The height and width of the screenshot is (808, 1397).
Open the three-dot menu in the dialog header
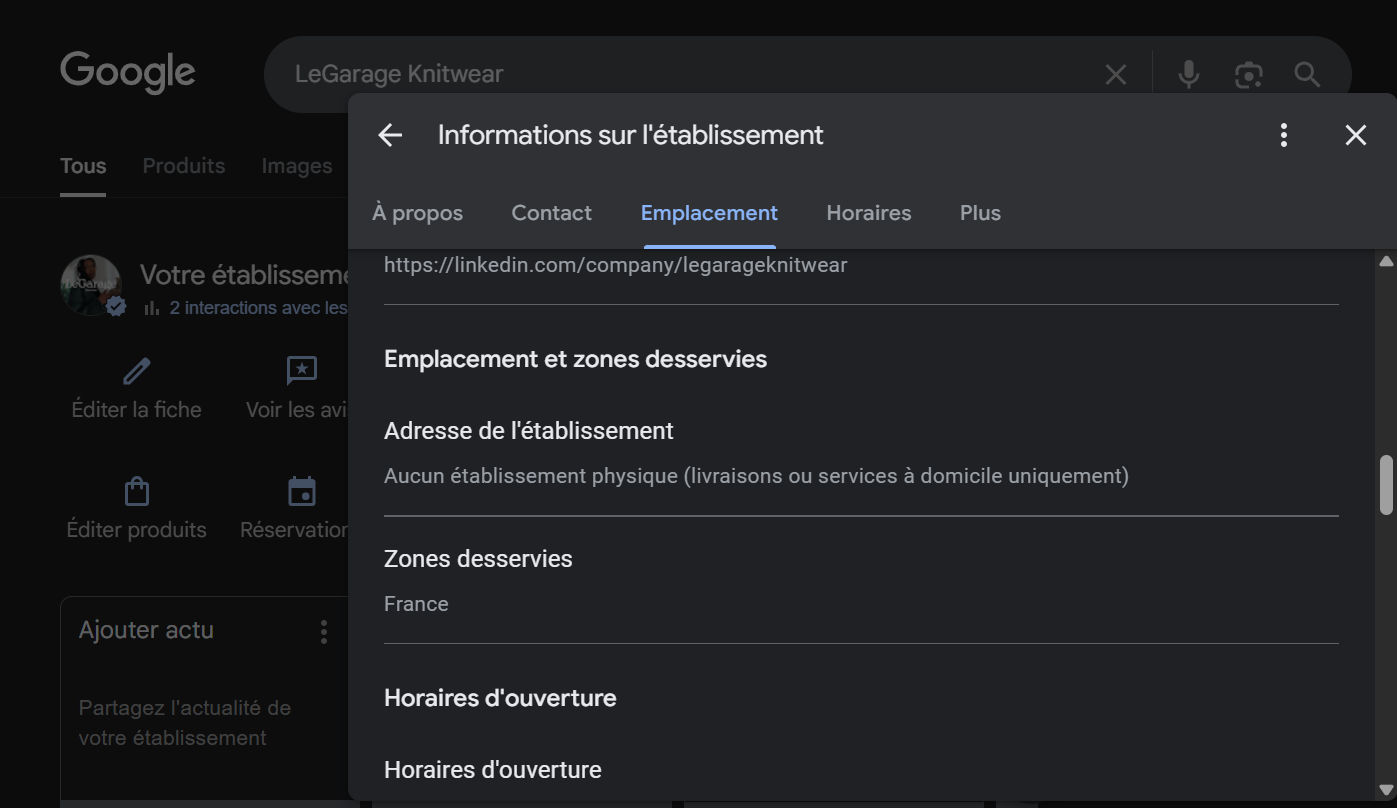pos(1284,135)
